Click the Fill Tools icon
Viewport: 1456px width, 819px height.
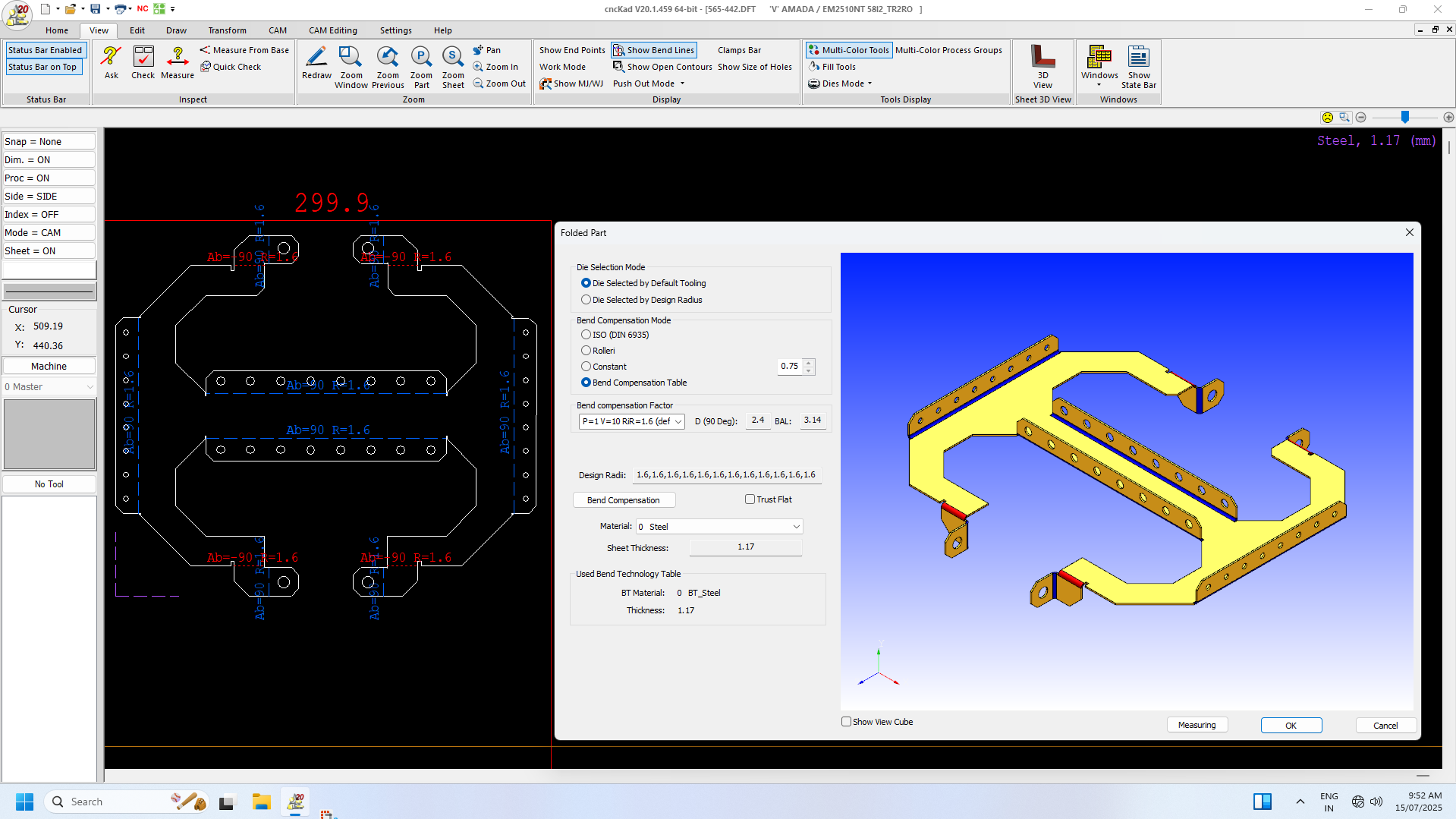coord(832,67)
